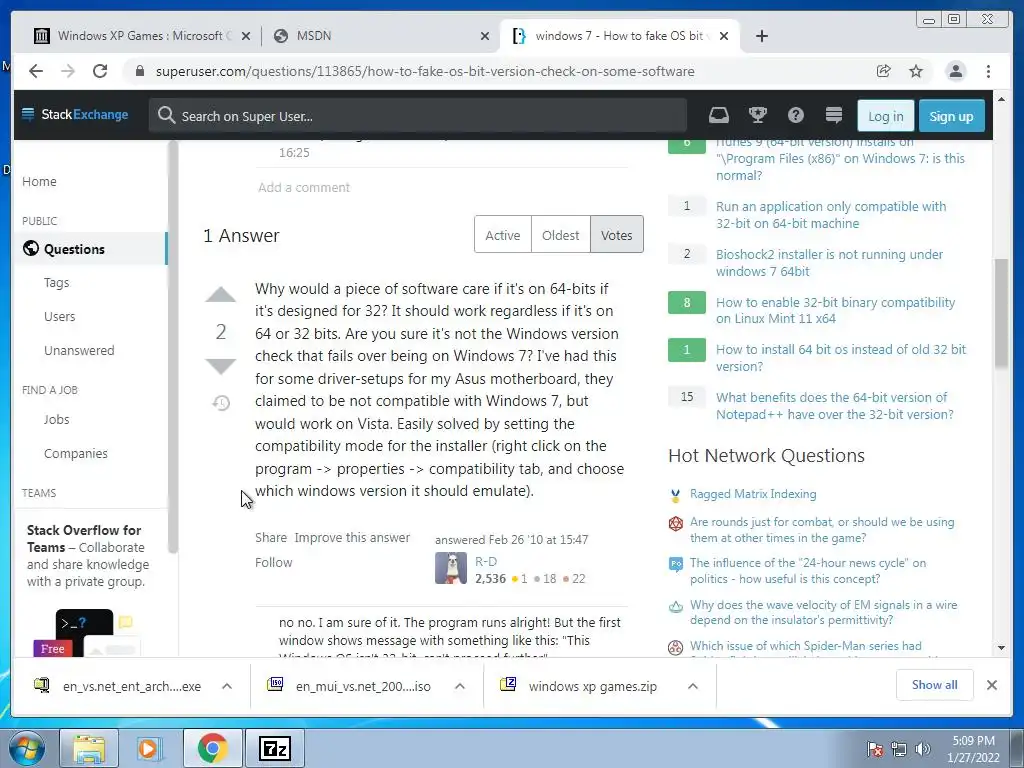
Task: Click the address bar URL
Action: coord(425,71)
